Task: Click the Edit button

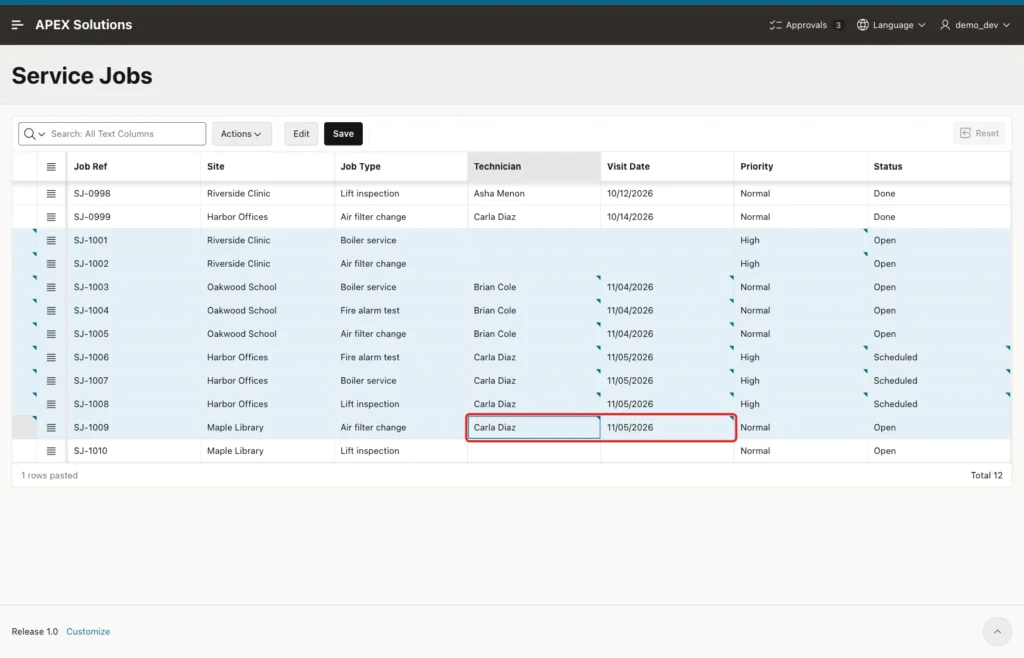Action: click(301, 134)
